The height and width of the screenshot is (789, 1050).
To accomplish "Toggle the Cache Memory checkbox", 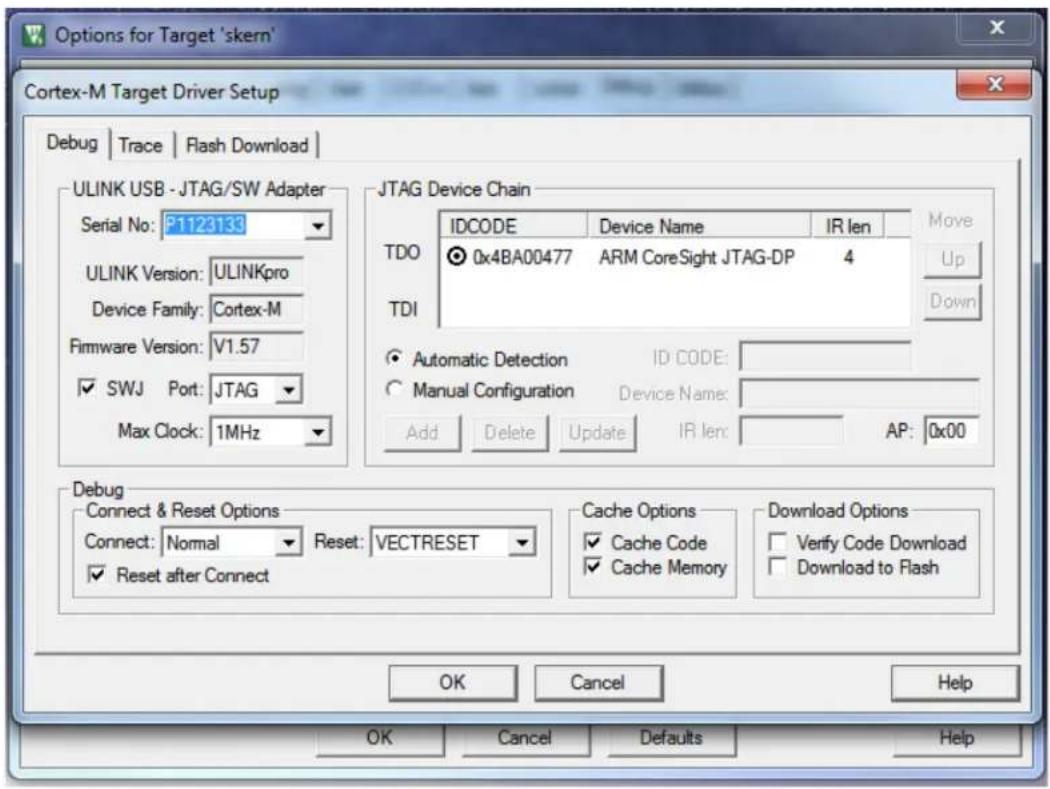I will [593, 567].
